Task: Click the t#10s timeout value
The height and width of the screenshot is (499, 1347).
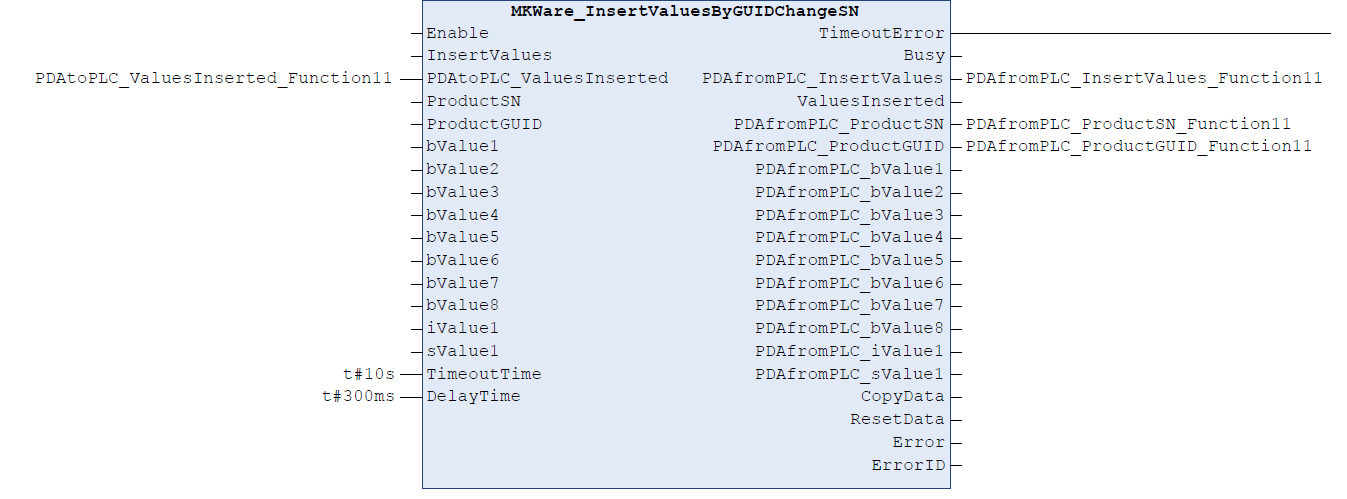Action: tap(368, 374)
